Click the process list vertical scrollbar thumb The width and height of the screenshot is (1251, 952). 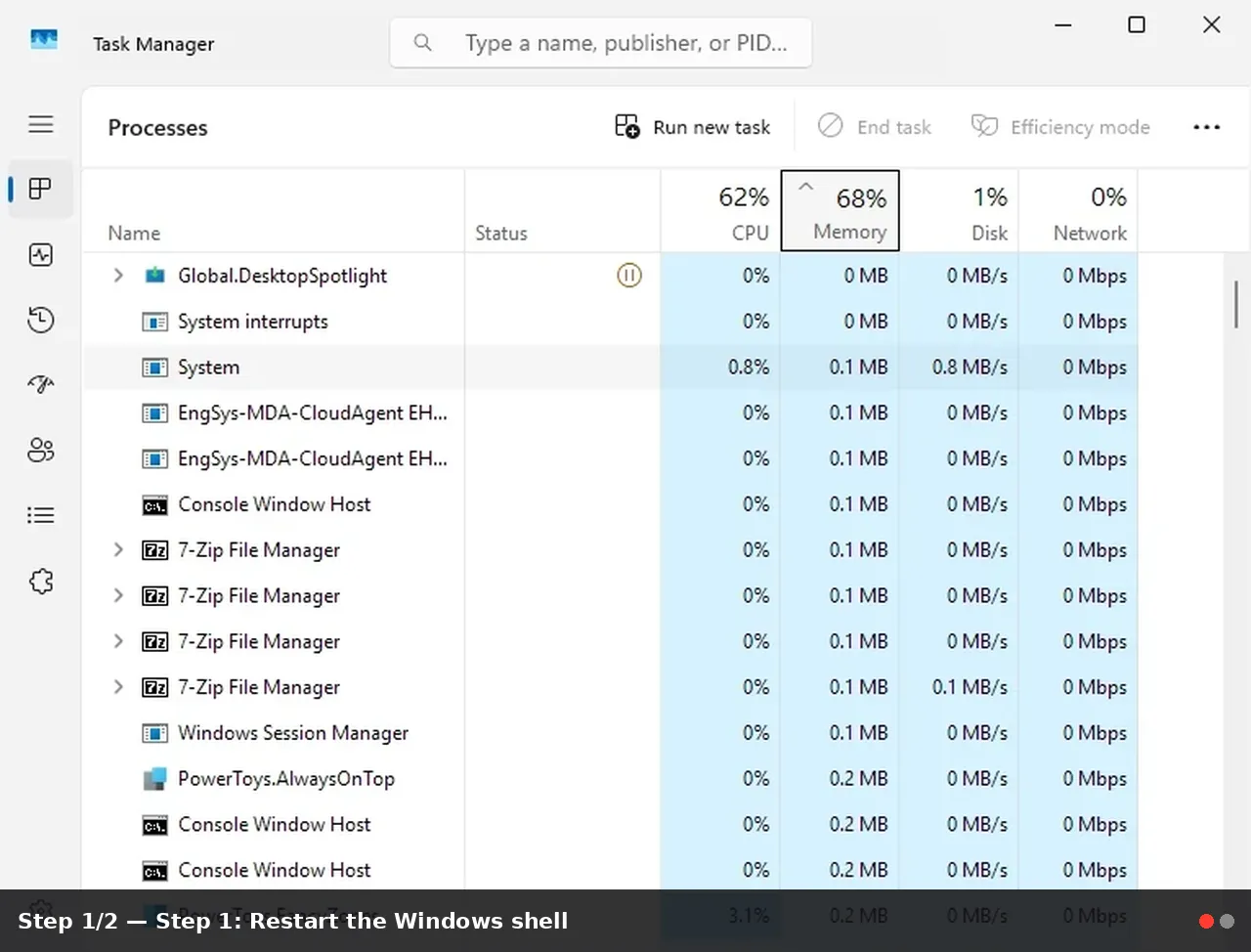point(1236,303)
